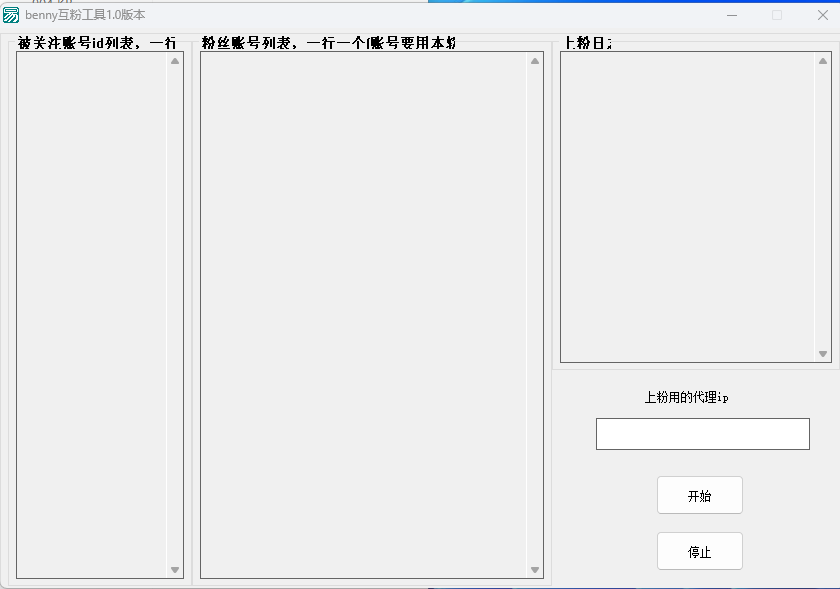The height and width of the screenshot is (589, 840).
Task: Click the 开始 button
Action: pyautogui.click(x=700, y=495)
